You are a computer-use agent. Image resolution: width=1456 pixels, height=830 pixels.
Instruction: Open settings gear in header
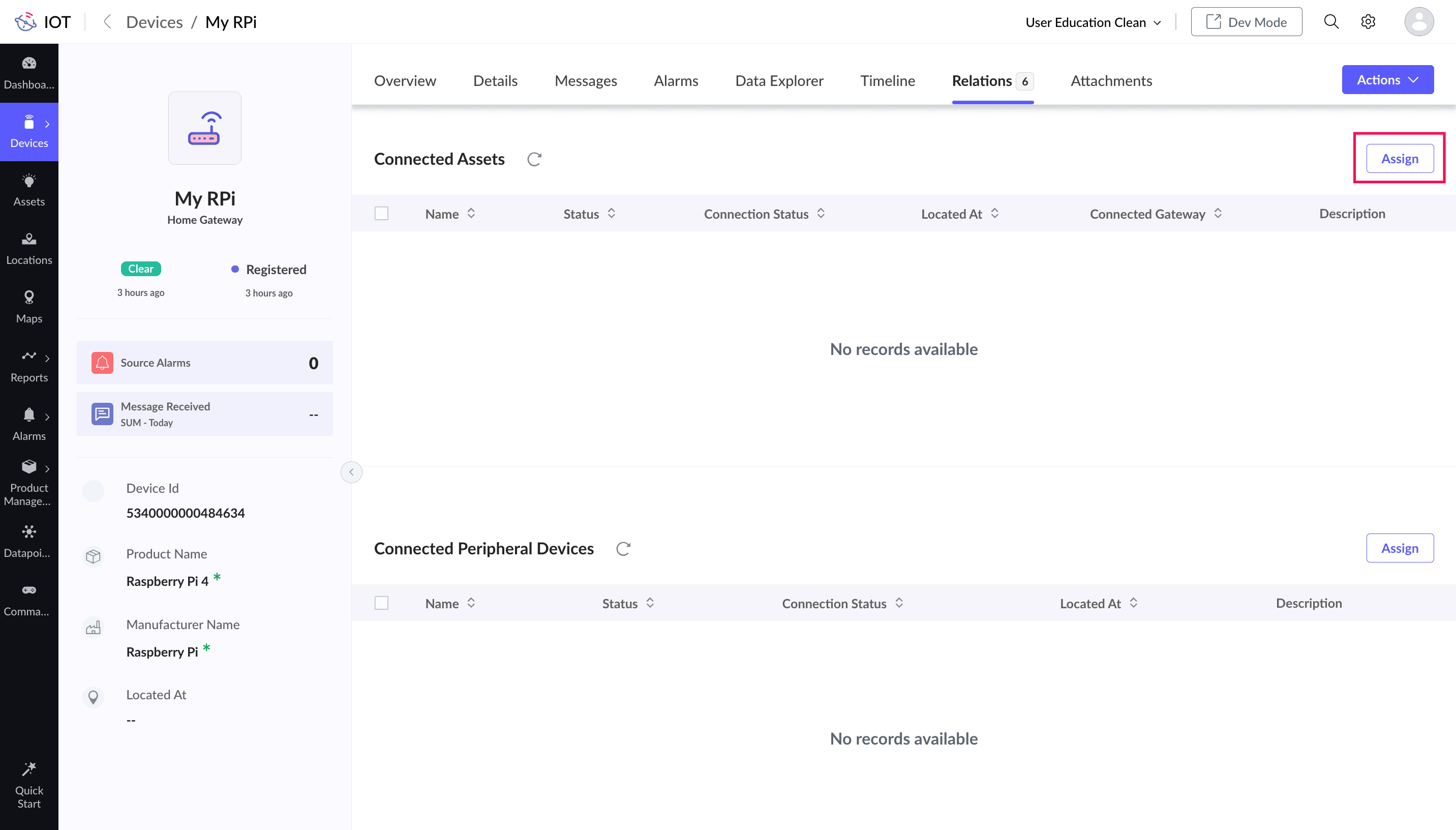pos(1368,22)
